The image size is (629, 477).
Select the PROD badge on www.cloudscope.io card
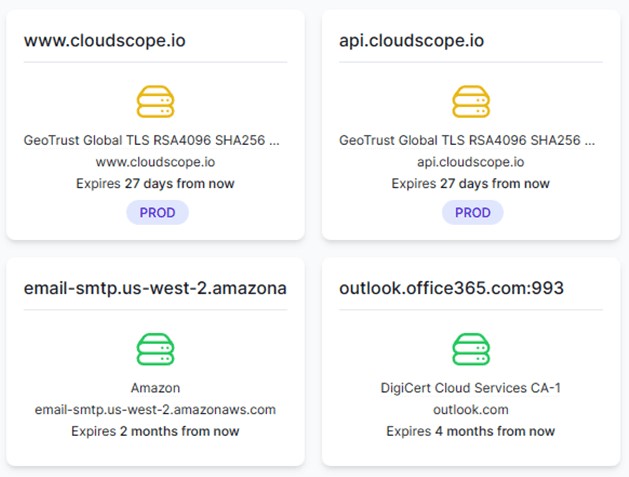click(x=157, y=213)
